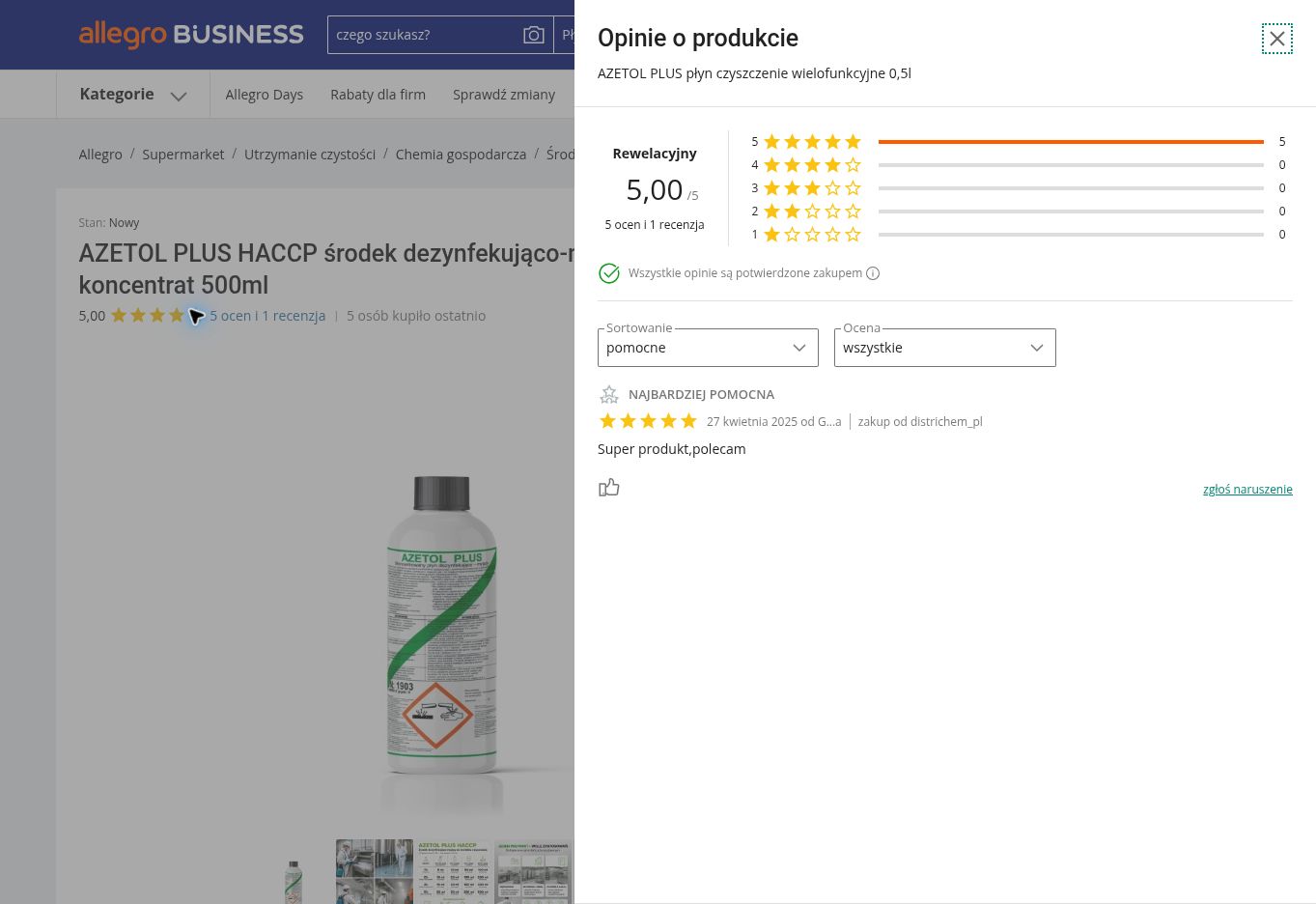Click the 4-star rating bar row
The width and height of the screenshot is (1316, 904).
tap(1019, 165)
